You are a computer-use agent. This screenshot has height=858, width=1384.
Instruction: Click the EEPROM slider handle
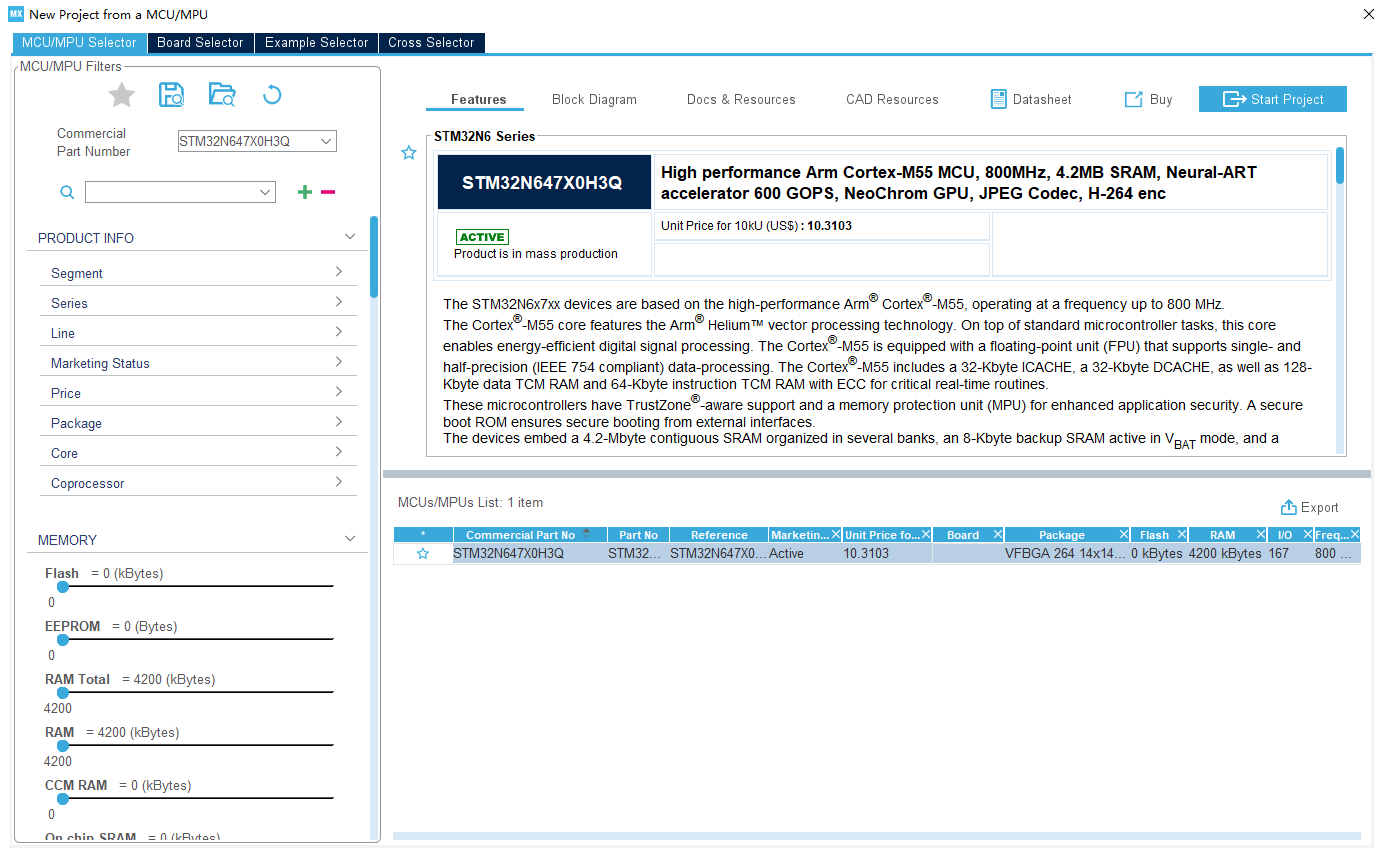click(63, 640)
